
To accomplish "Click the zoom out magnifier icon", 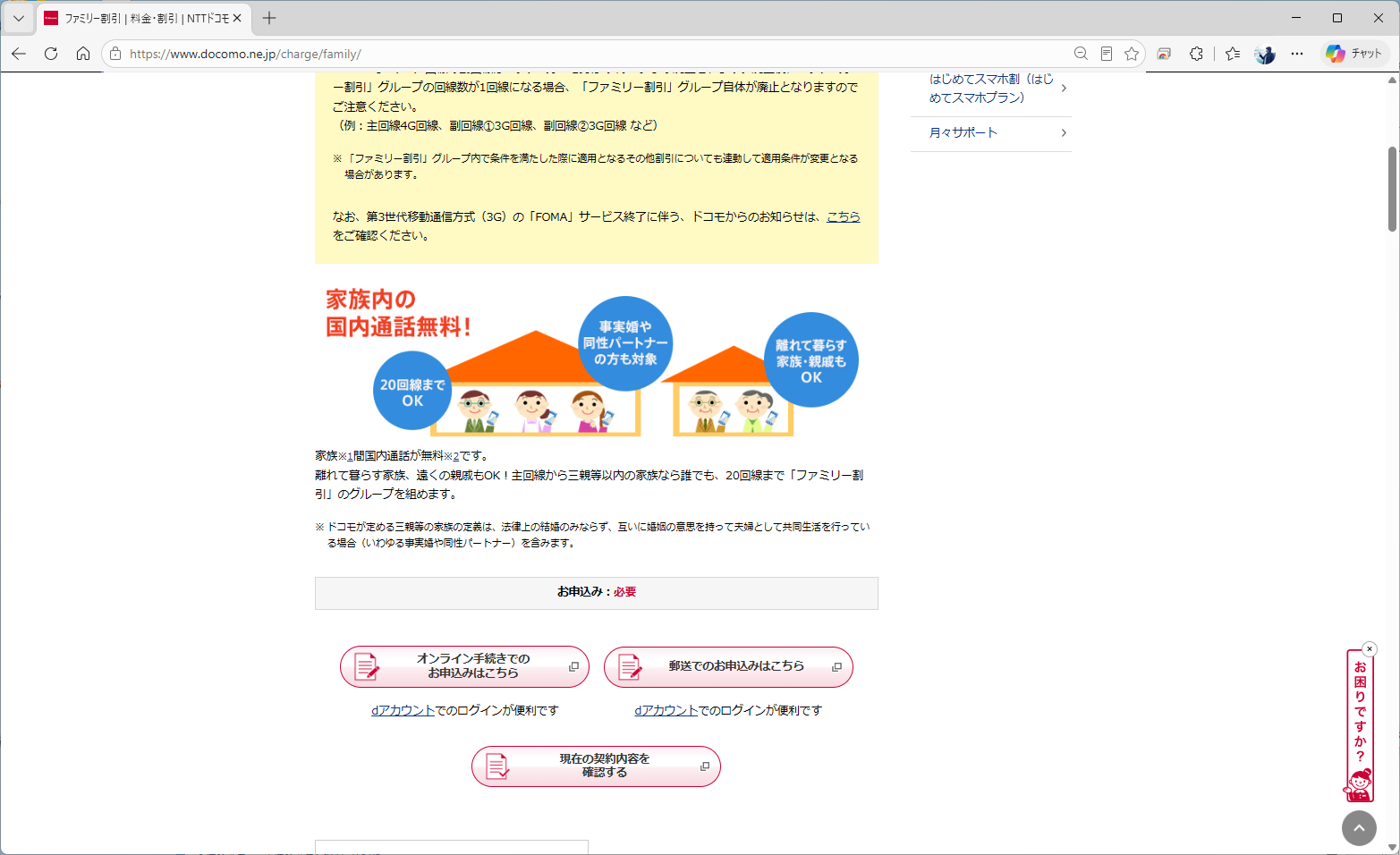I will pyautogui.click(x=1081, y=54).
